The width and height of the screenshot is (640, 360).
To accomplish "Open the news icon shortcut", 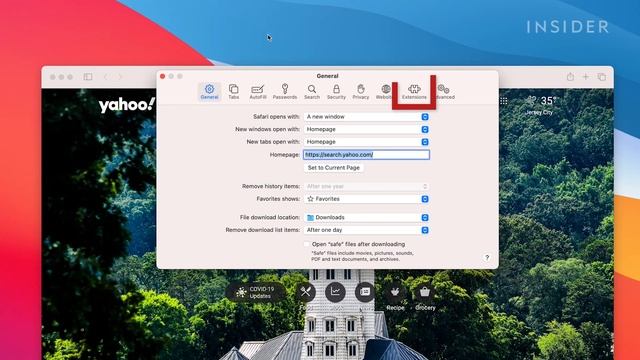I will [x=365, y=292].
